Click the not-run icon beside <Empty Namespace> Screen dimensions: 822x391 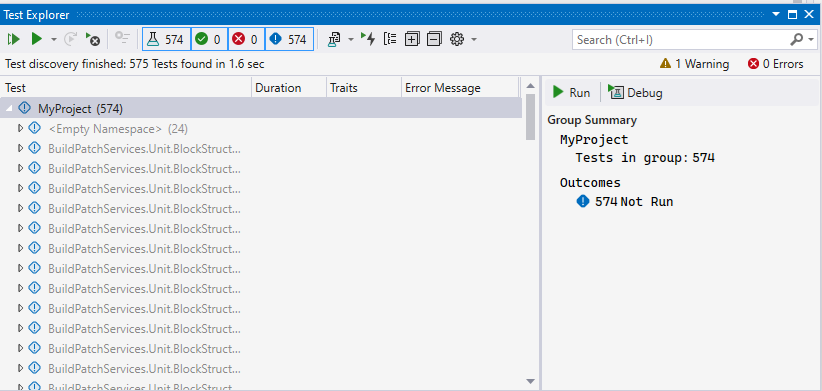35,128
